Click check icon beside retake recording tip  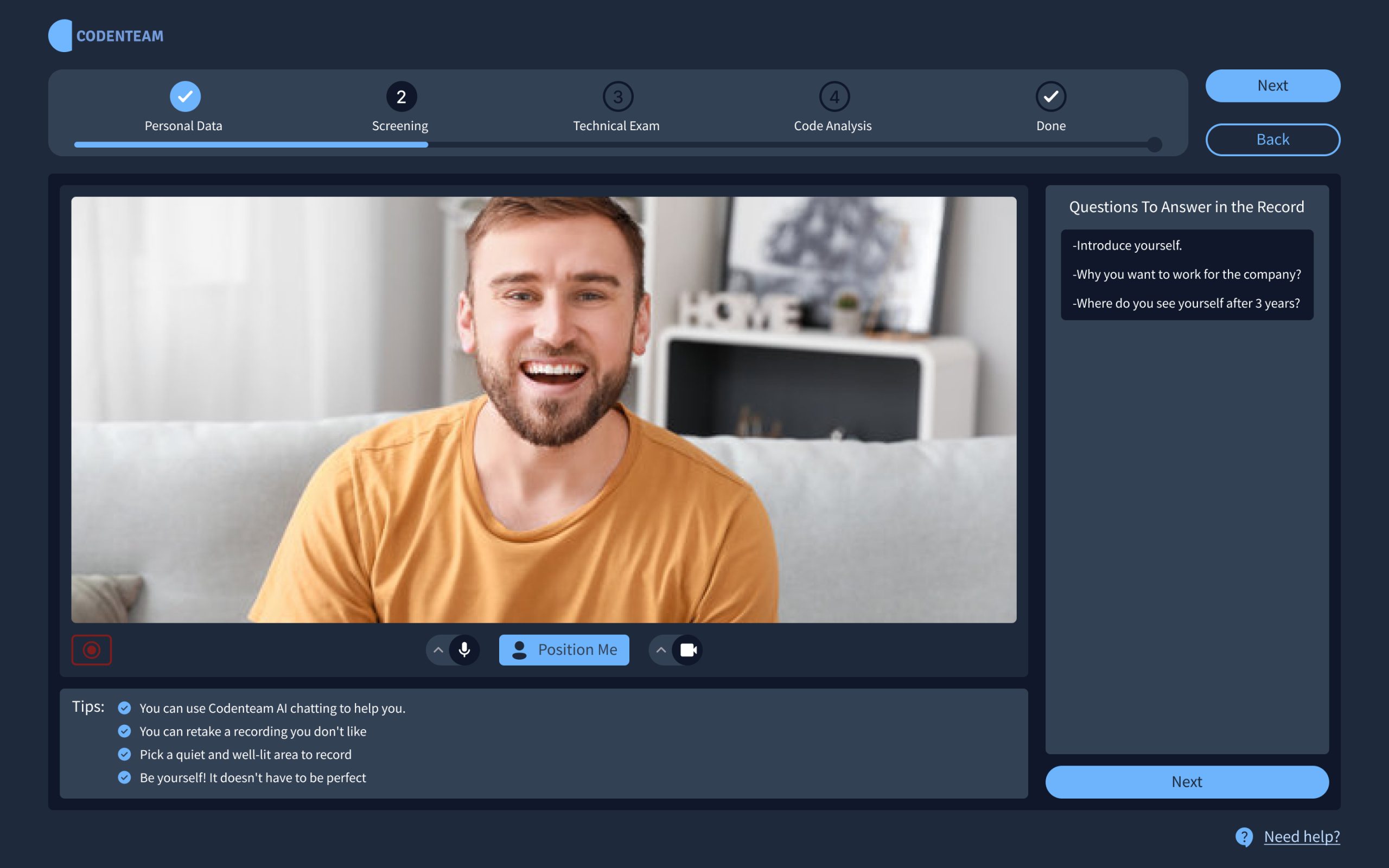tap(124, 731)
